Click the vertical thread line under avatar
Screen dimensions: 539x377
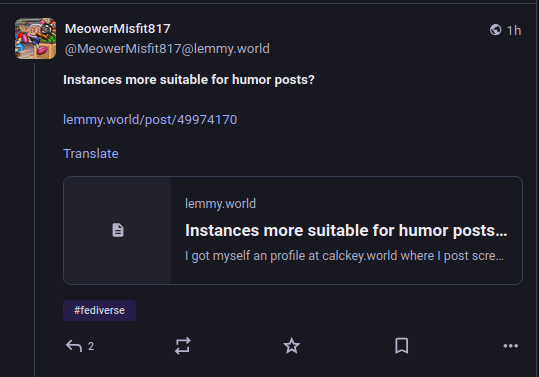coord(35,220)
